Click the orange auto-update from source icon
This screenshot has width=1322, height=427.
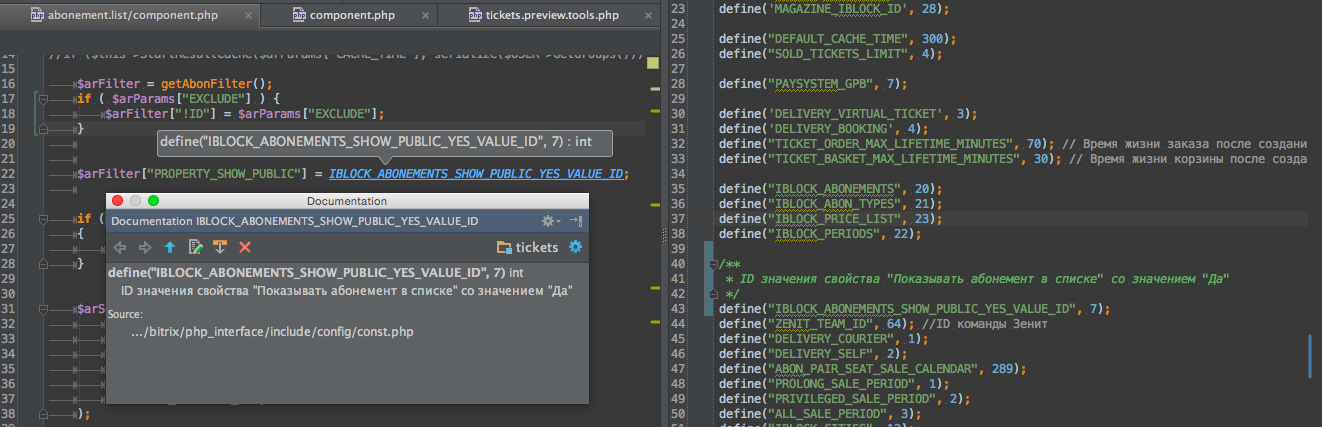(220, 247)
